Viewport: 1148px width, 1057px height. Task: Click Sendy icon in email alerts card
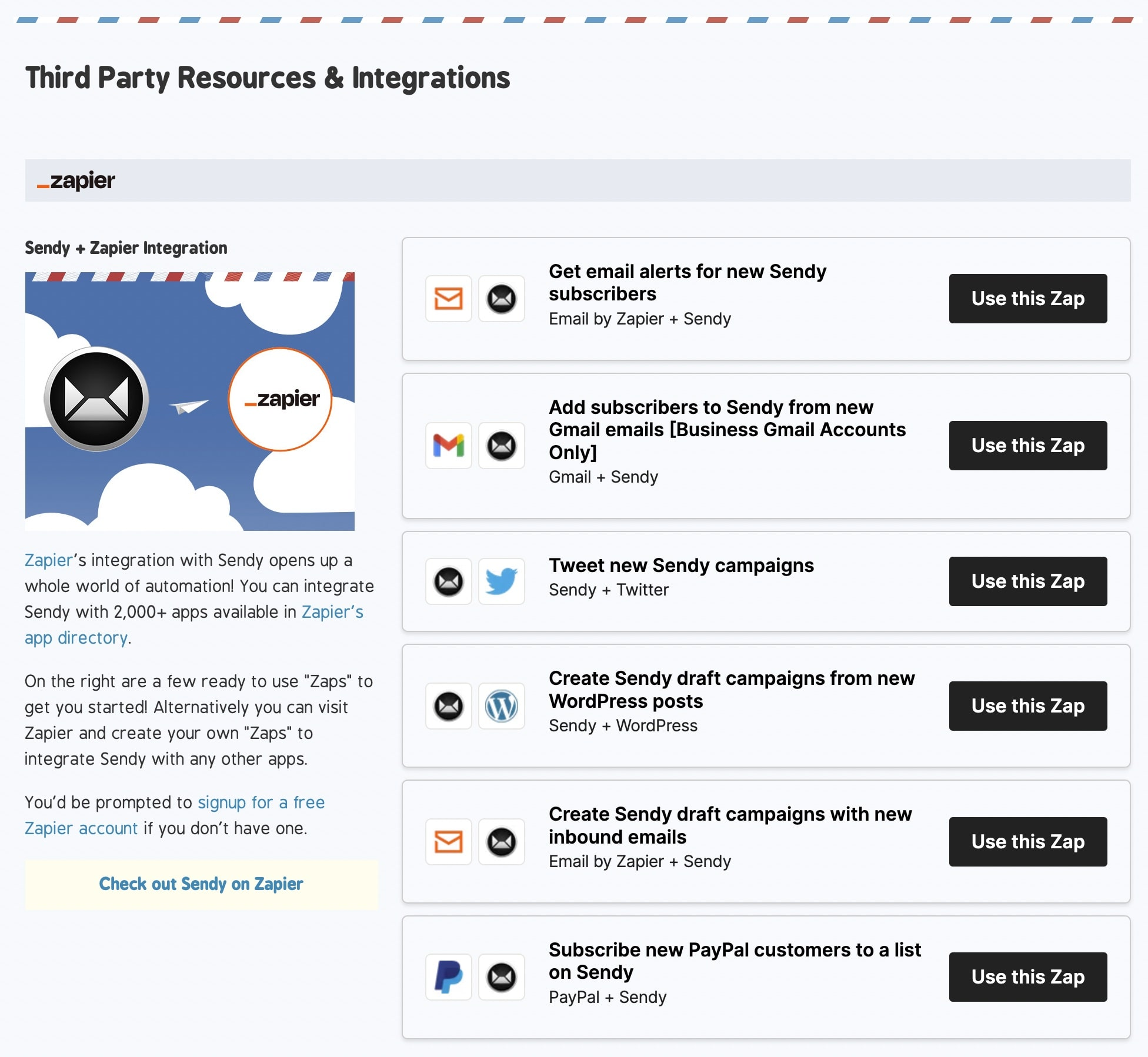pyautogui.click(x=502, y=299)
